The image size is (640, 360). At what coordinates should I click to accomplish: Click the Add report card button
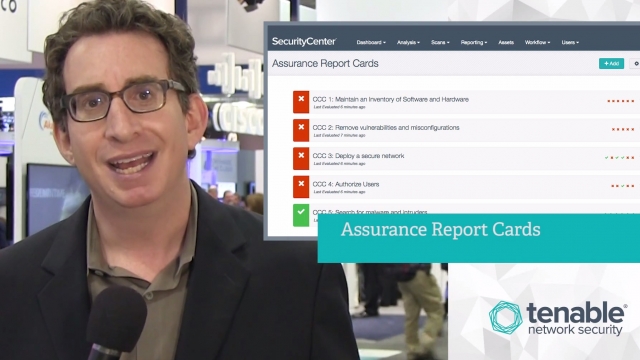(611, 63)
